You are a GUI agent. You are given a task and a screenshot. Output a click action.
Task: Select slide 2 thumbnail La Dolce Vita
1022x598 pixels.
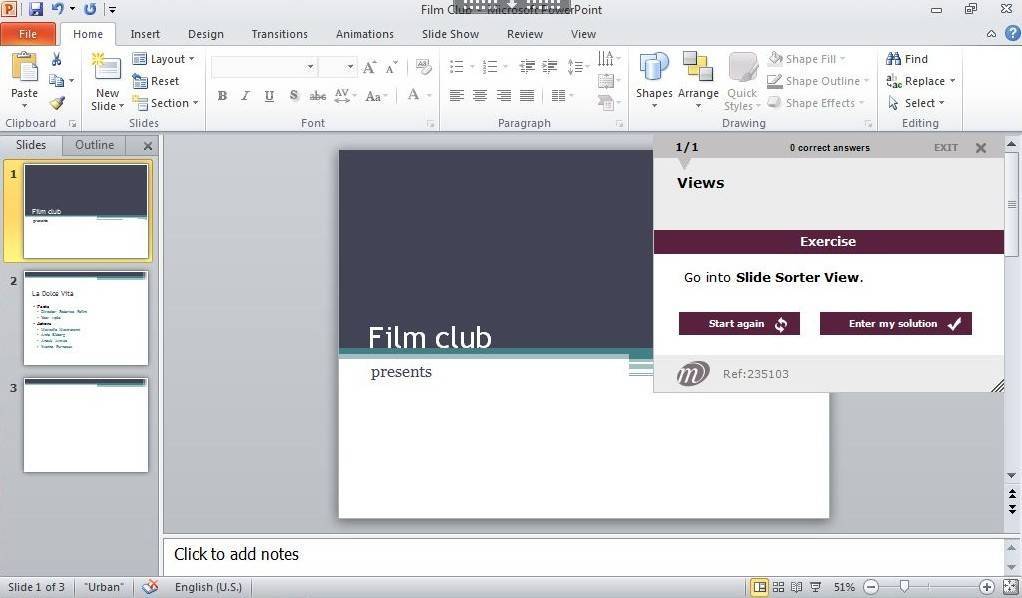(x=86, y=318)
